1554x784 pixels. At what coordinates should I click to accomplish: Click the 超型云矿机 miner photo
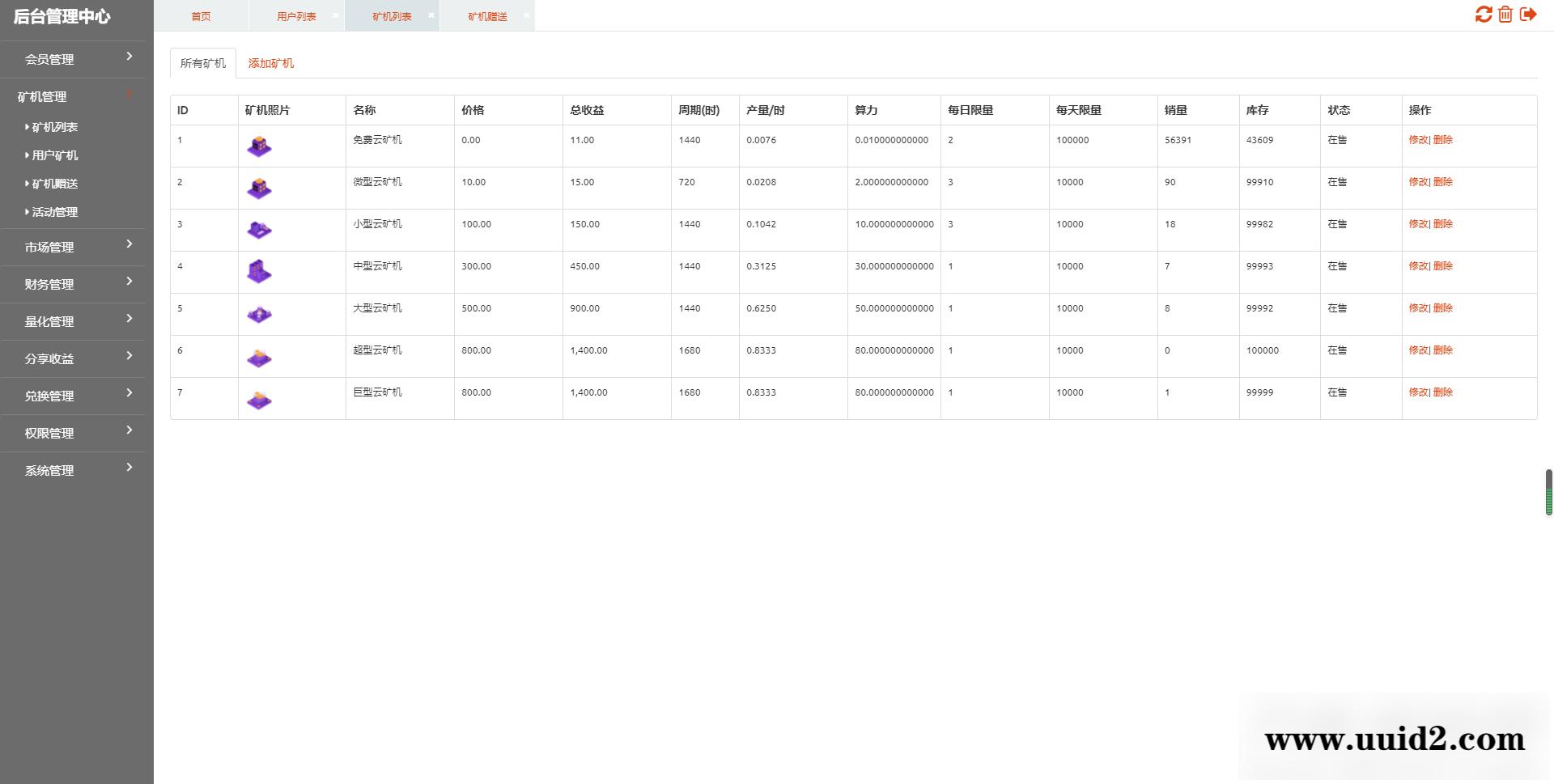(259, 357)
